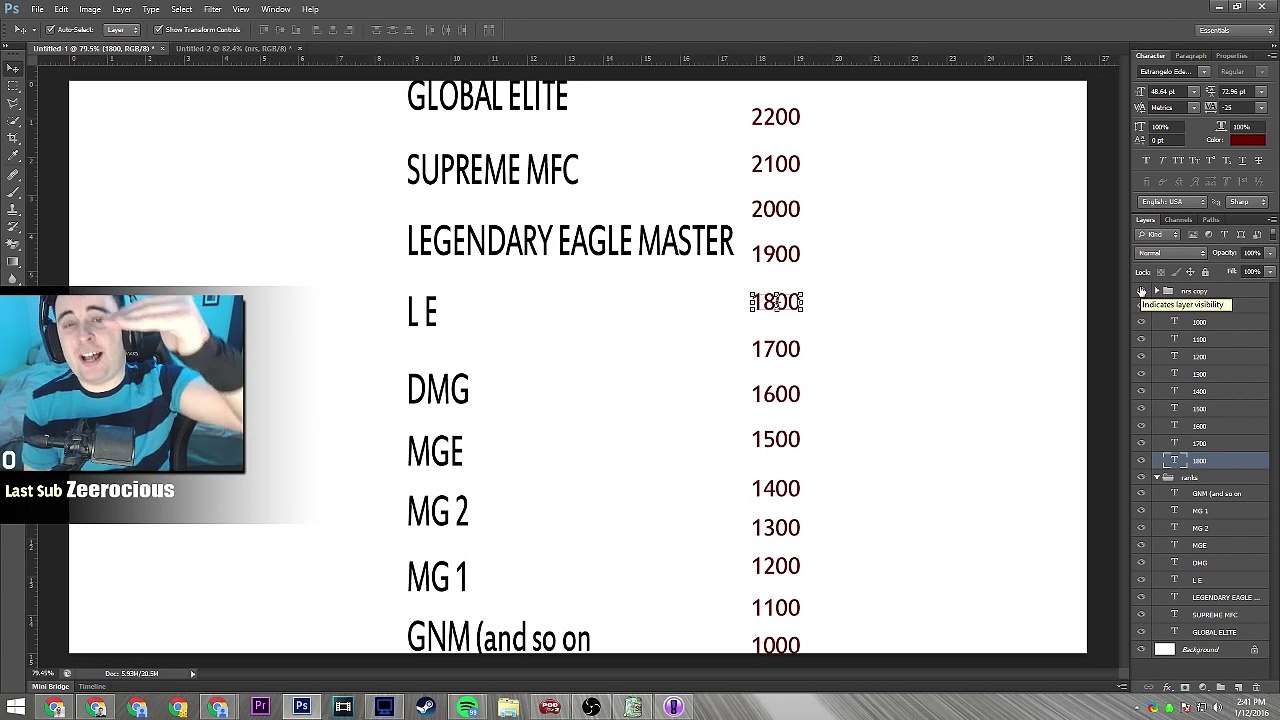
Task: Hide the 1800 text layer
Action: point(1141,460)
